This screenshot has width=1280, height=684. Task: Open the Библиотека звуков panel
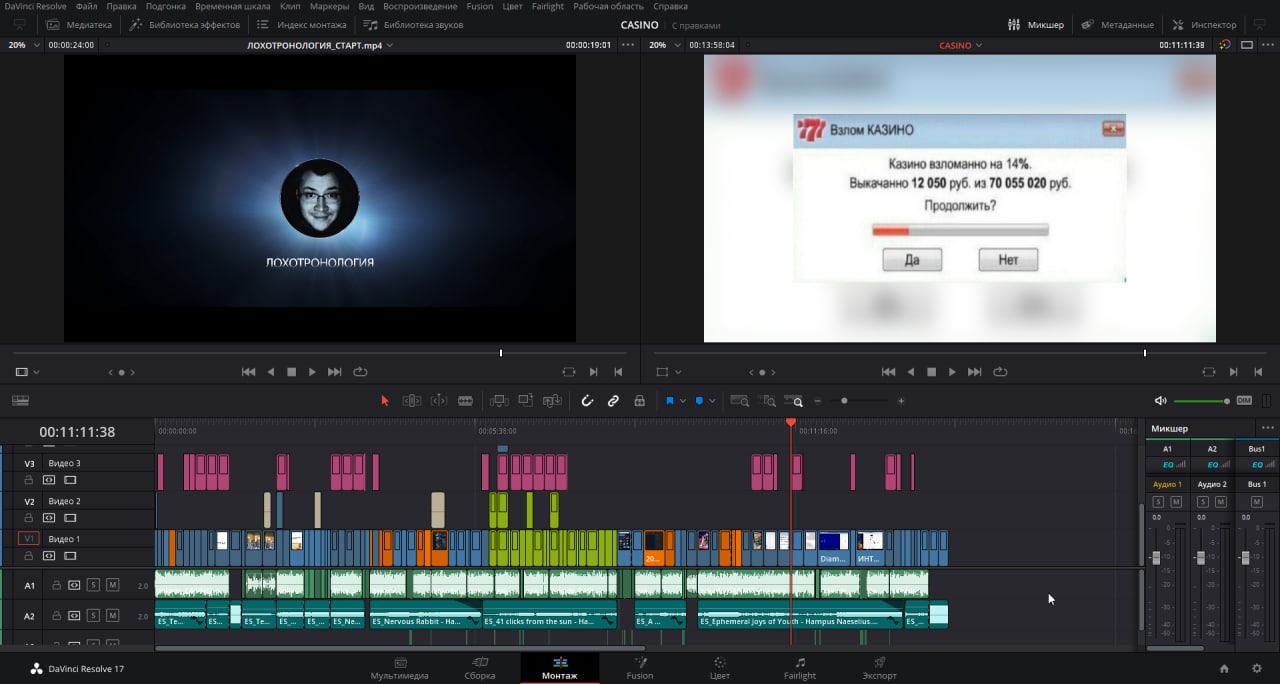pos(413,24)
